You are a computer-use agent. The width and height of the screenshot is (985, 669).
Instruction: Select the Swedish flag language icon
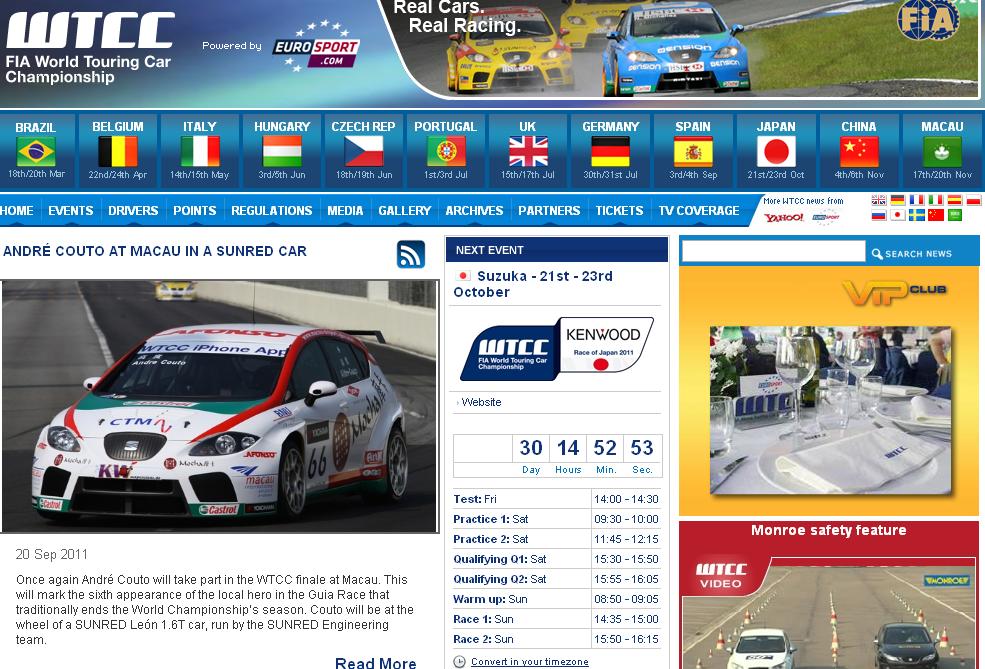916,215
